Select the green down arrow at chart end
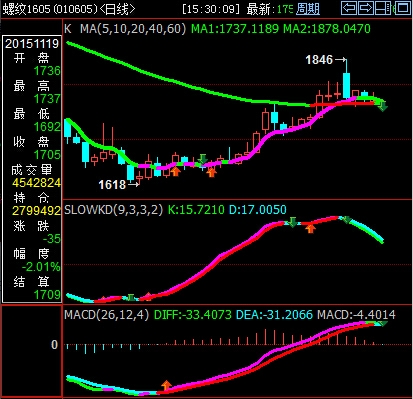The width and height of the screenshot is (413, 399). coord(383,106)
